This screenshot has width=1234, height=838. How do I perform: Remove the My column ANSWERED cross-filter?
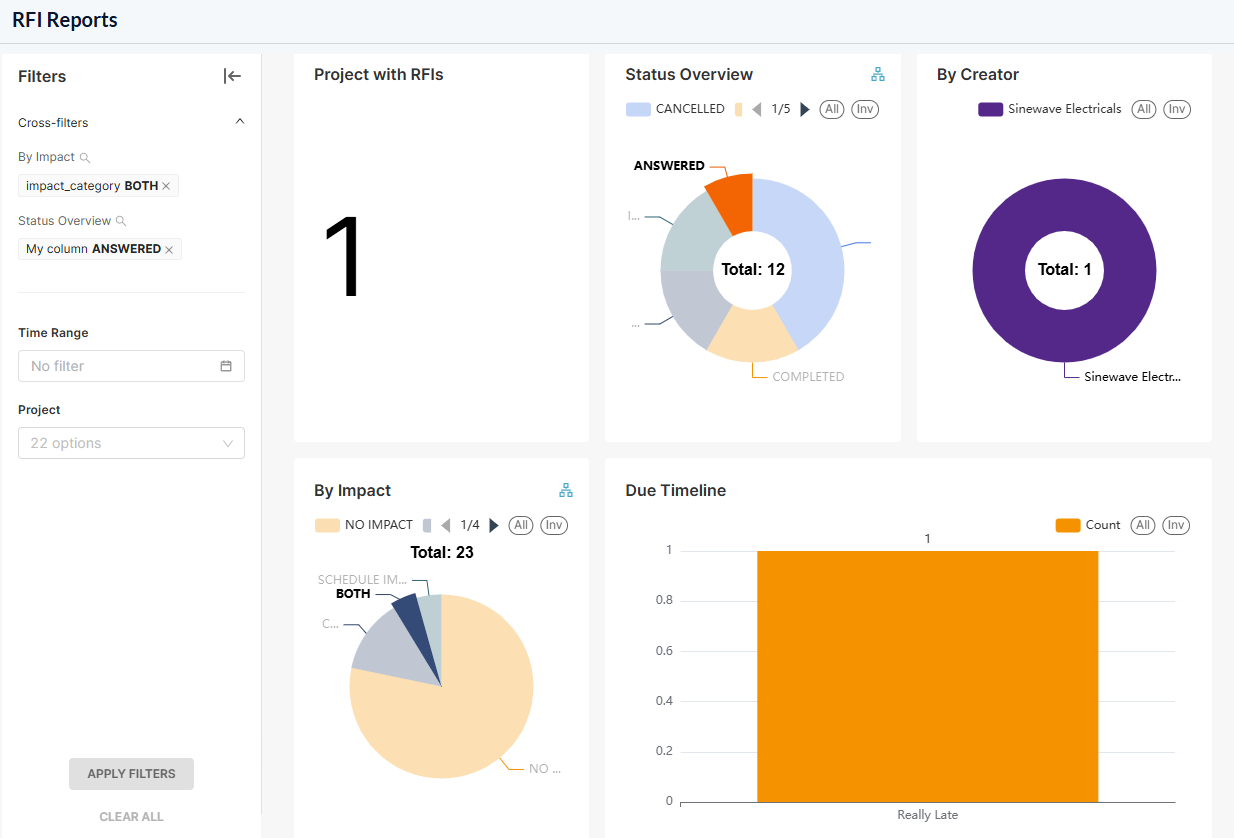point(169,250)
